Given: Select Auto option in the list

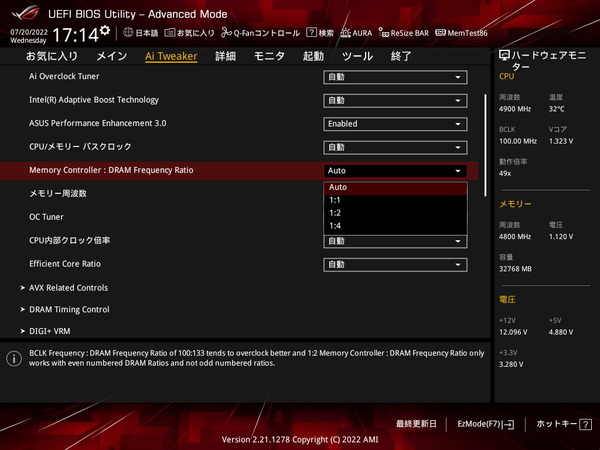Looking at the screenshot, I should click(x=395, y=188).
